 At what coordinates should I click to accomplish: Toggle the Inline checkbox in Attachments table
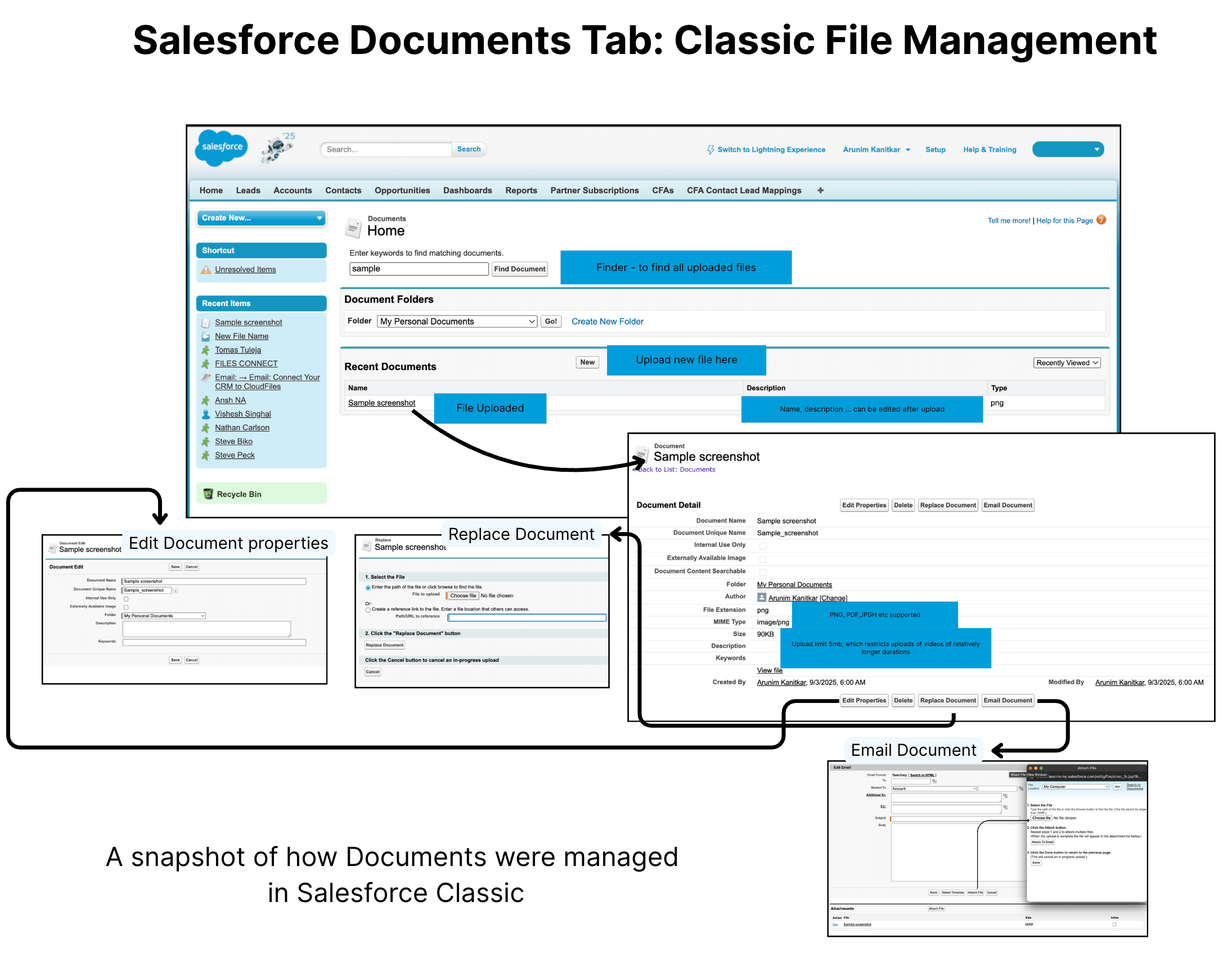tap(1114, 925)
